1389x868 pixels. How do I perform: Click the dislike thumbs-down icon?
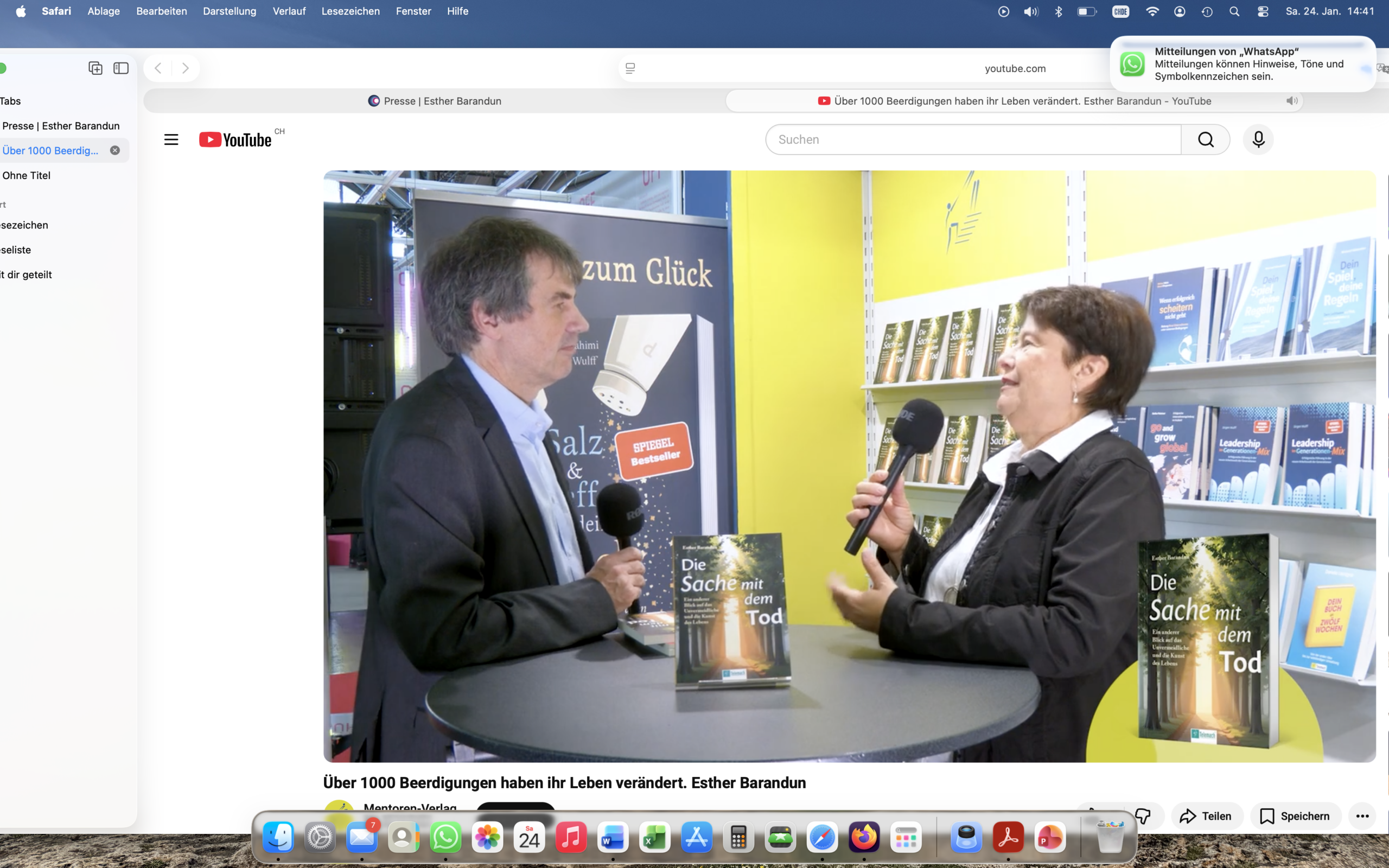point(1142,816)
